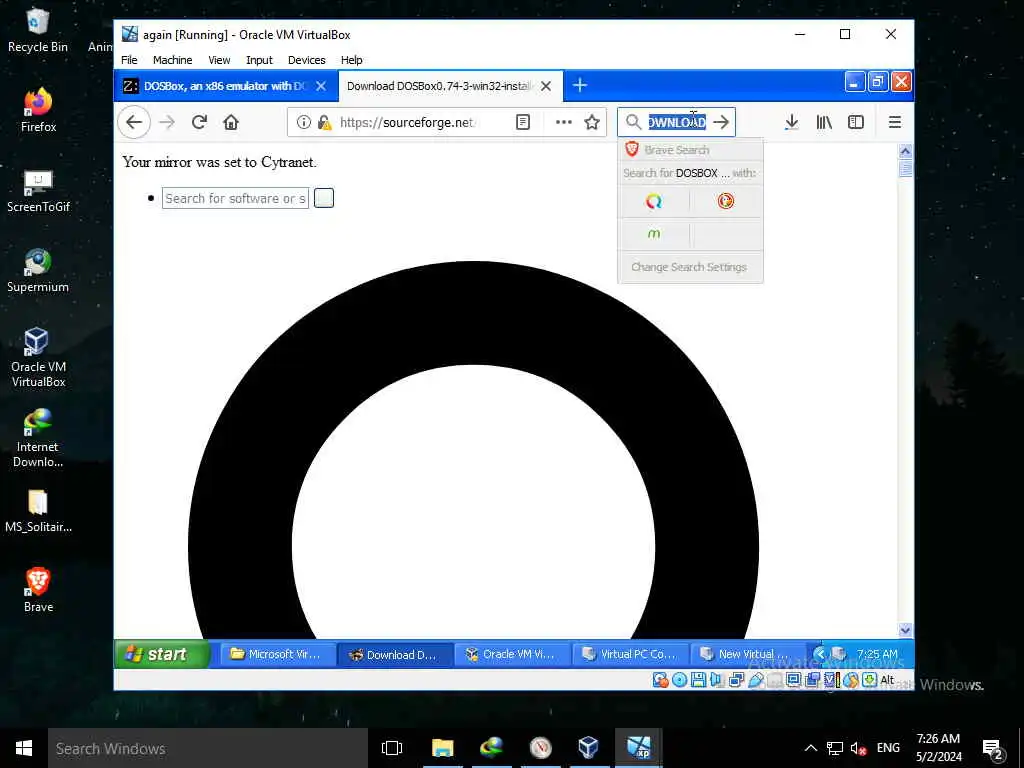Viewport: 1024px width, 768px height.
Task: Open the VirtualBox Devices menu
Action: (306, 60)
